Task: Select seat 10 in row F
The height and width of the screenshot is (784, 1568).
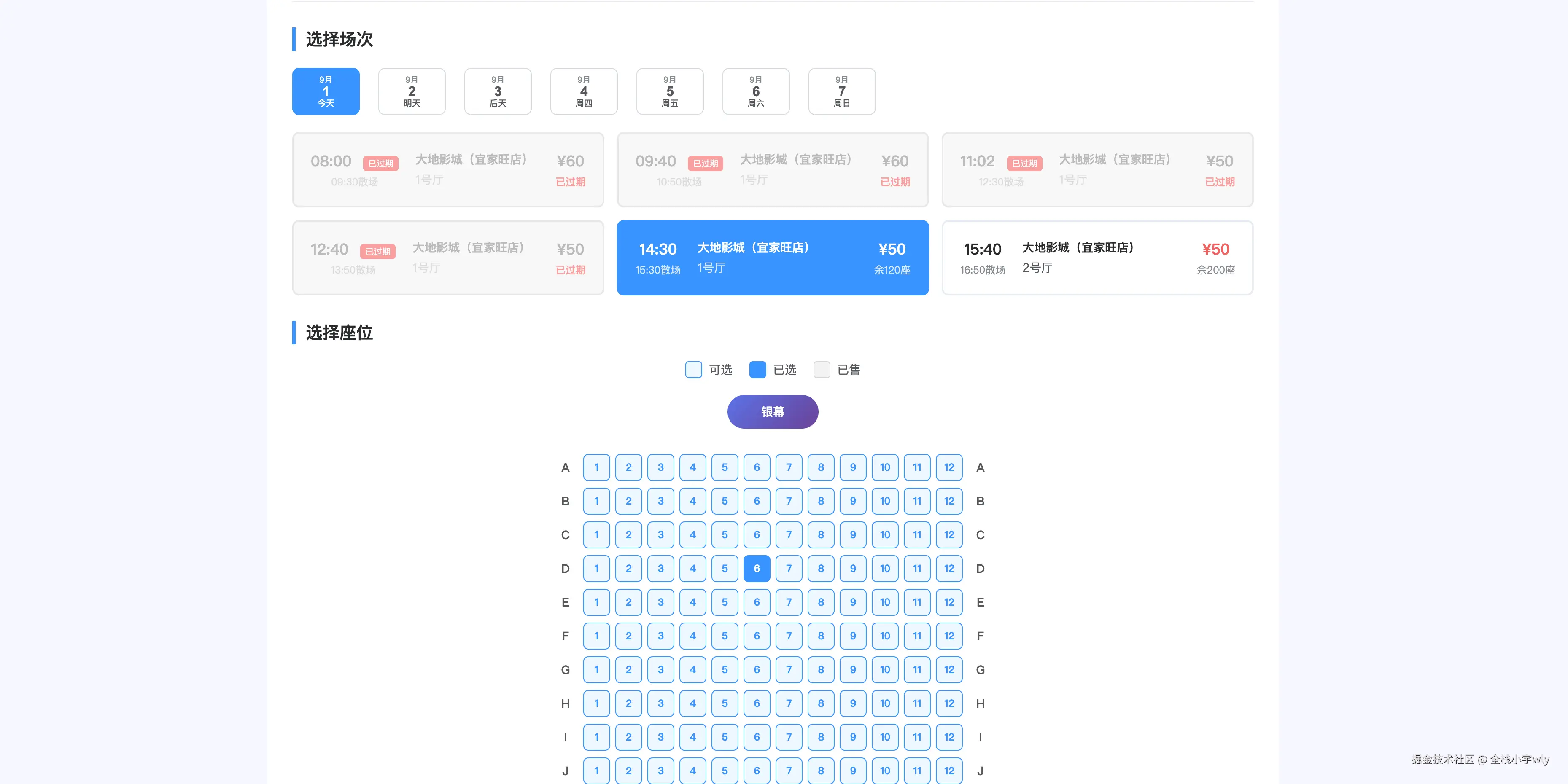Action: pos(885,636)
